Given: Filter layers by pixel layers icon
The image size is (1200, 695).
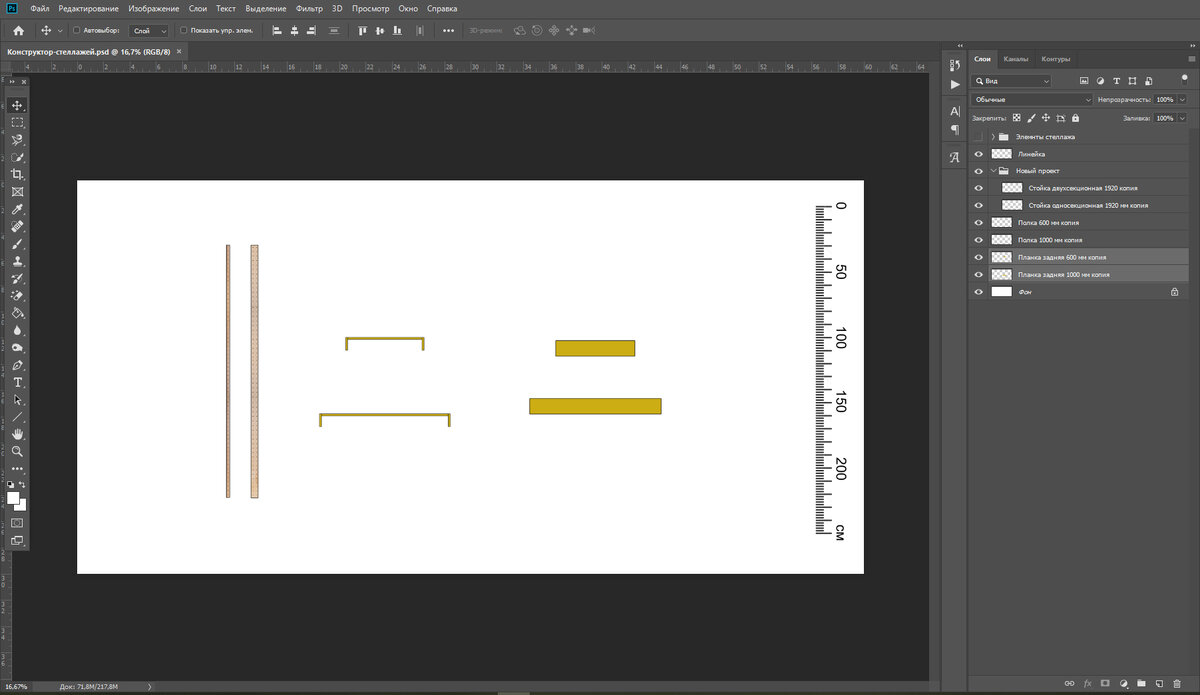Looking at the screenshot, I should click(1084, 81).
